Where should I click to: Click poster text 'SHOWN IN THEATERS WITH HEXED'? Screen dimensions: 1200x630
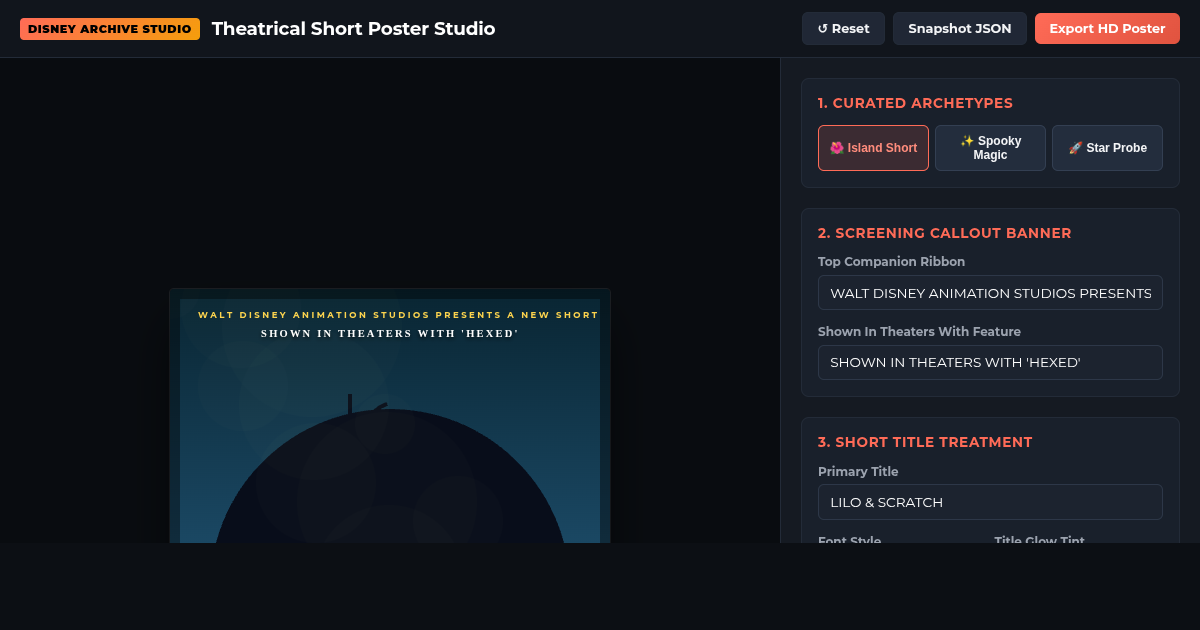click(390, 334)
